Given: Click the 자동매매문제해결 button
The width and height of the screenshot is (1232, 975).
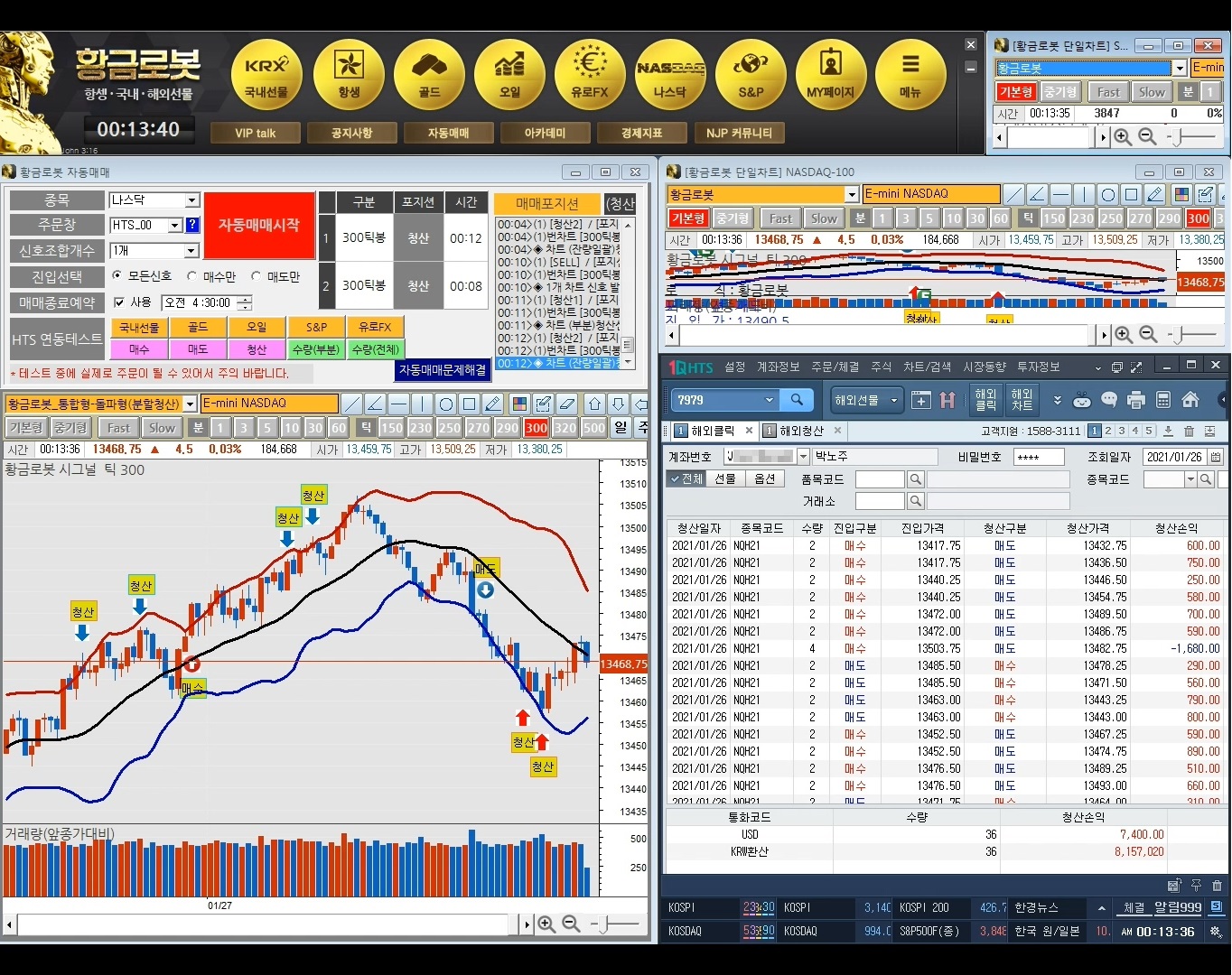Looking at the screenshot, I should (443, 370).
